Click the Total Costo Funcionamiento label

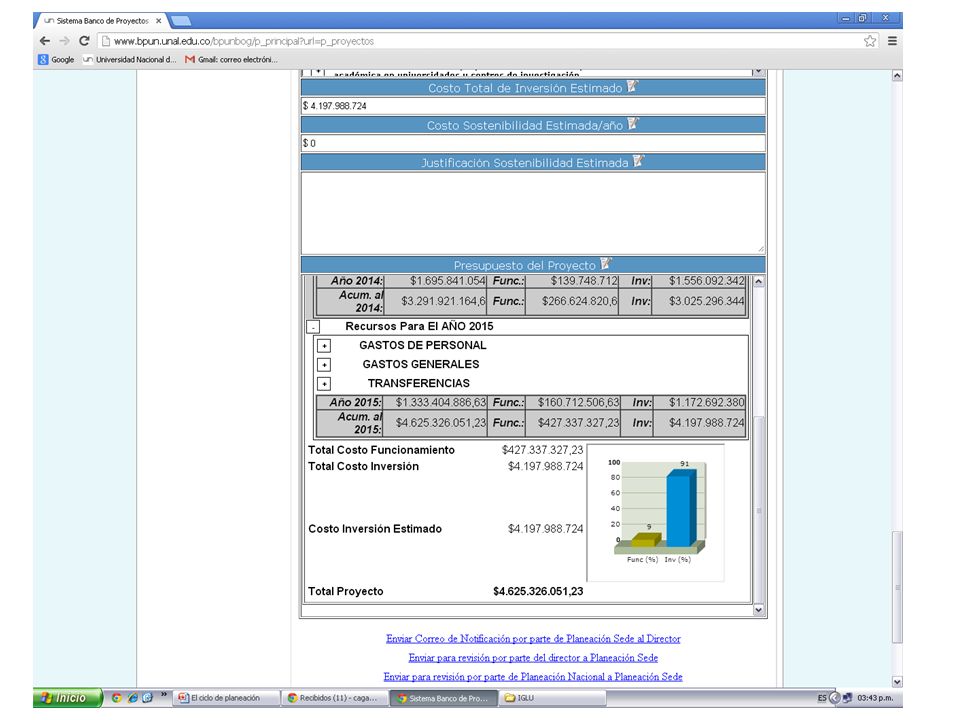[381, 450]
